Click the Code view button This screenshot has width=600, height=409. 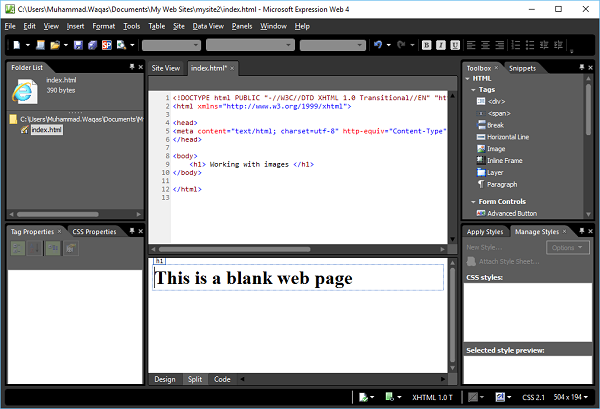(222, 380)
